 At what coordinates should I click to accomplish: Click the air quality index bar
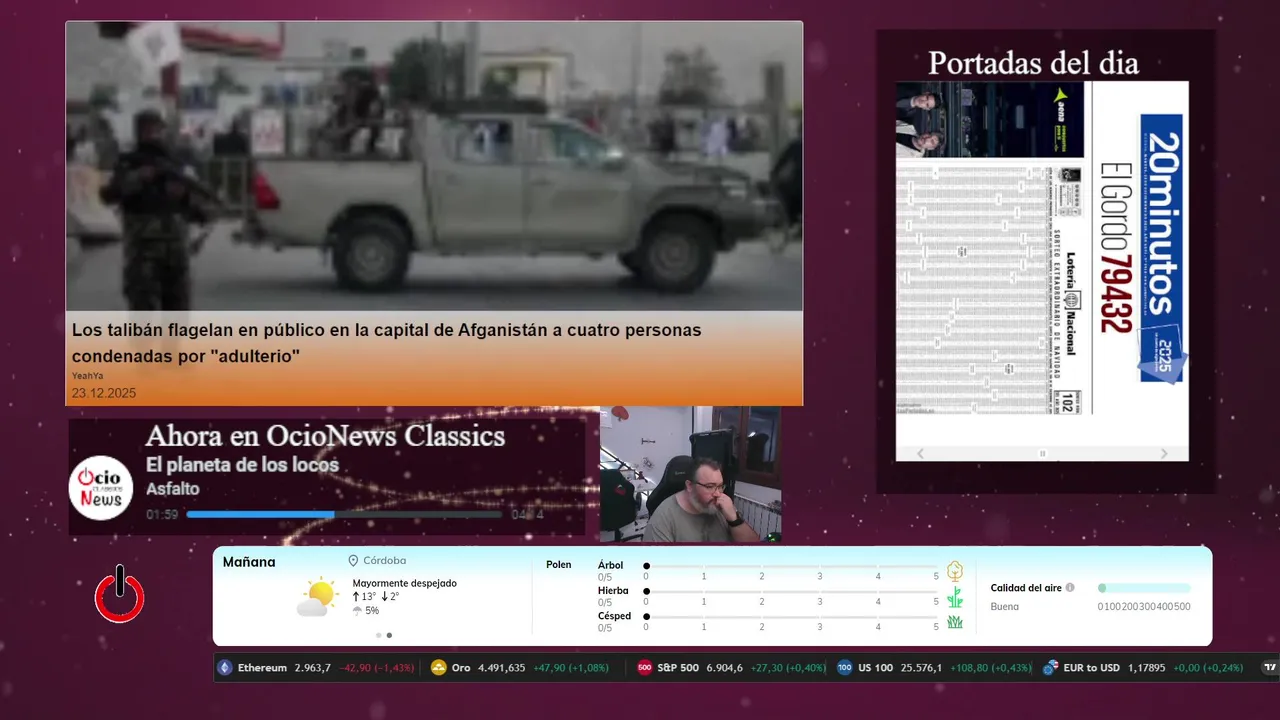[1144, 588]
